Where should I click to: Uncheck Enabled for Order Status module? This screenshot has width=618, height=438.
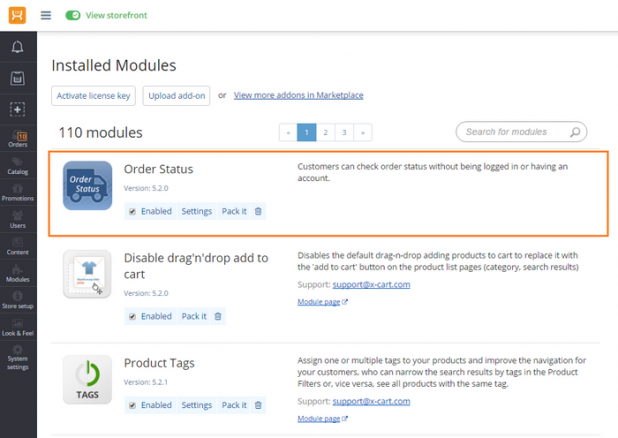132,211
